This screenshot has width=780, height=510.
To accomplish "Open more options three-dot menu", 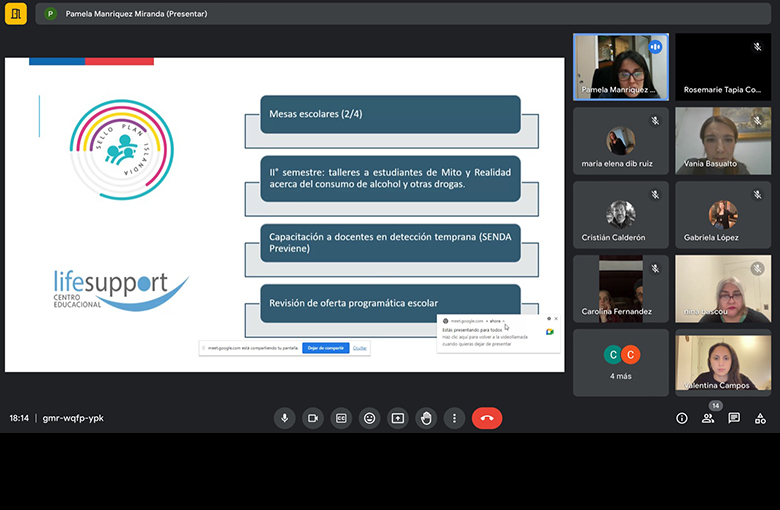I will [454, 418].
